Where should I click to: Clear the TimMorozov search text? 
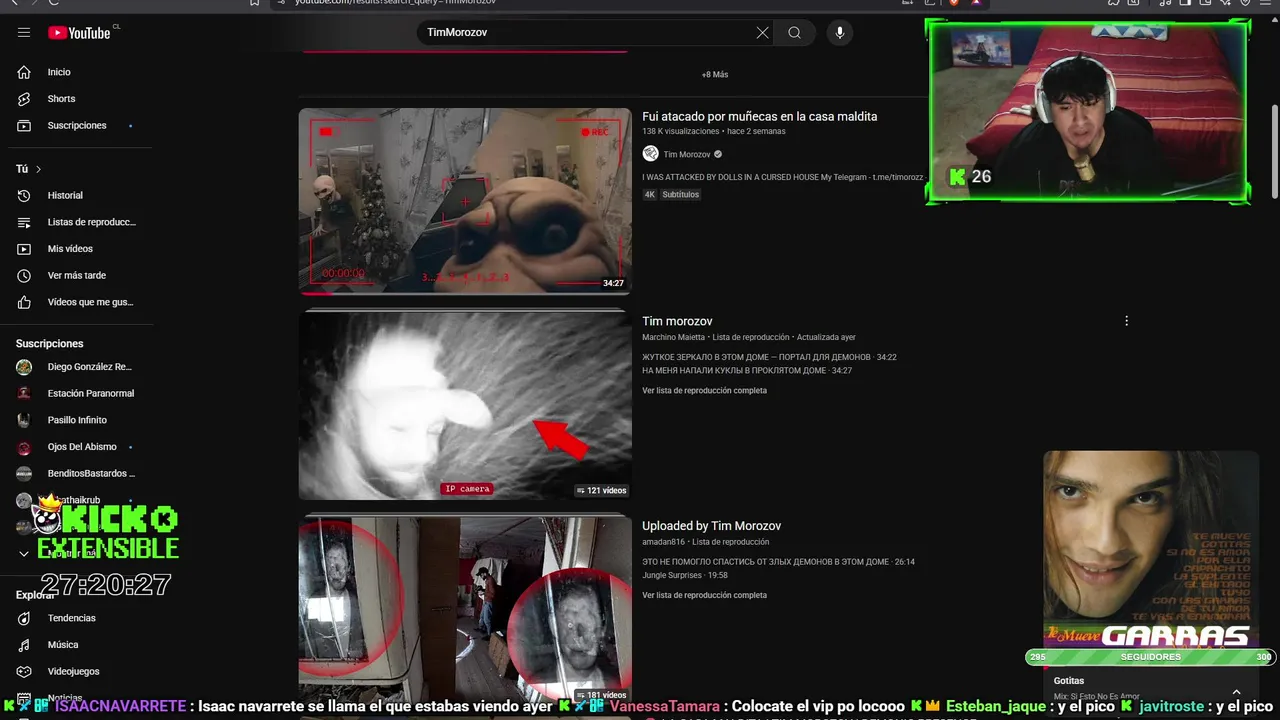coord(762,33)
